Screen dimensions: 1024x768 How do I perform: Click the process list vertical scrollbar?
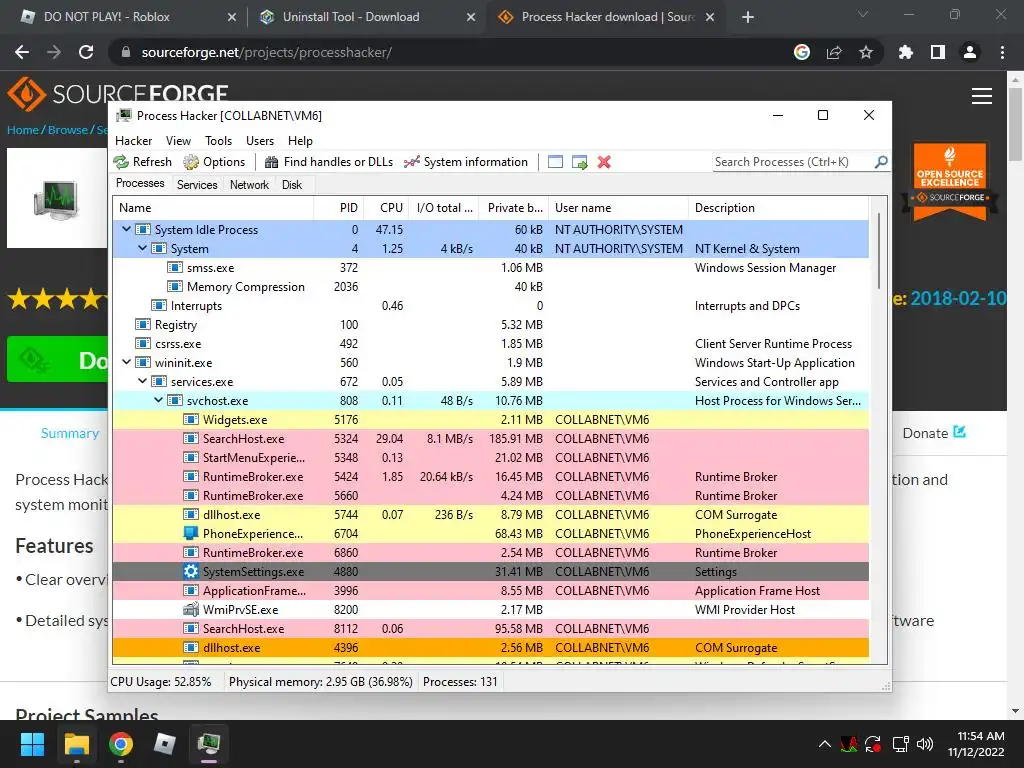point(878,251)
